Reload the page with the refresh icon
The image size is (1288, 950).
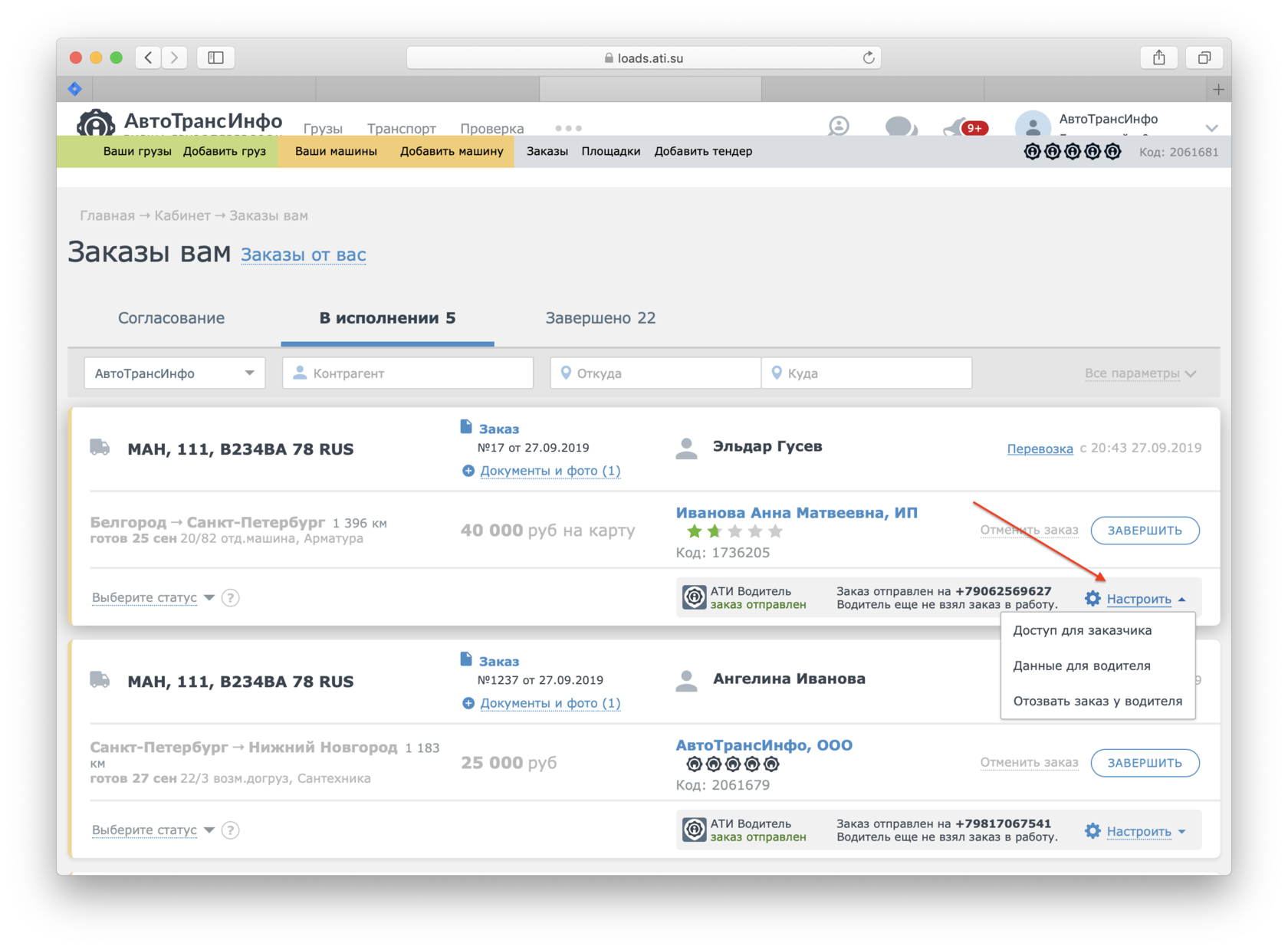click(868, 58)
